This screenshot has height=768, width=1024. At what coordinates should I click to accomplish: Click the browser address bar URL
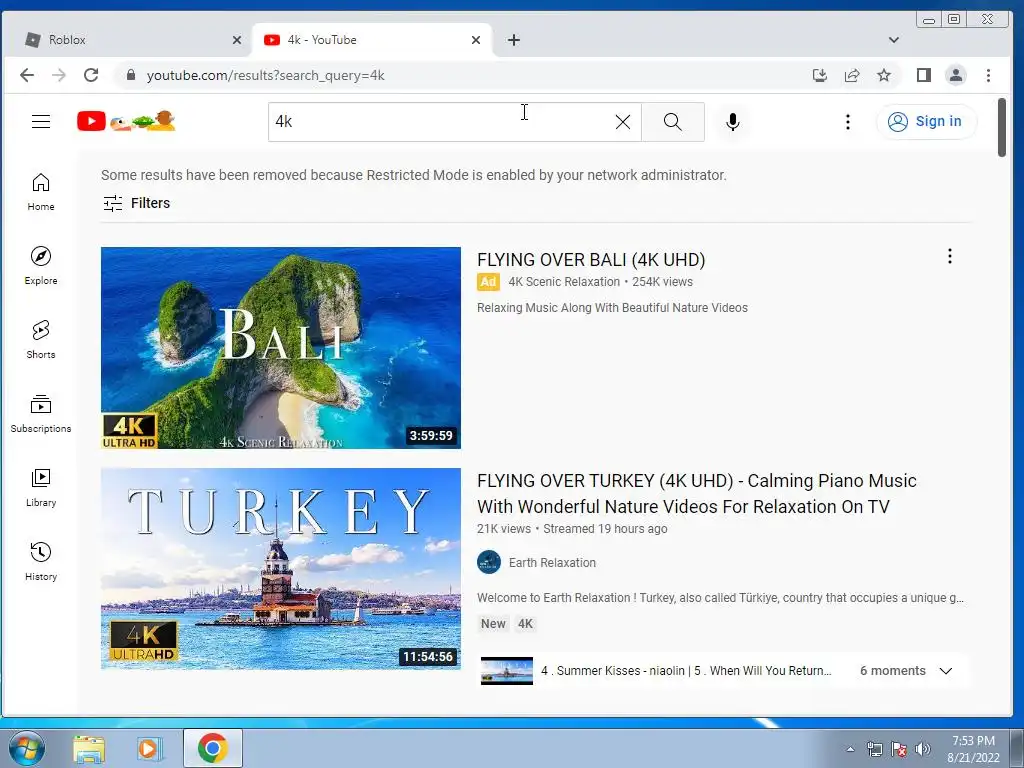265,75
